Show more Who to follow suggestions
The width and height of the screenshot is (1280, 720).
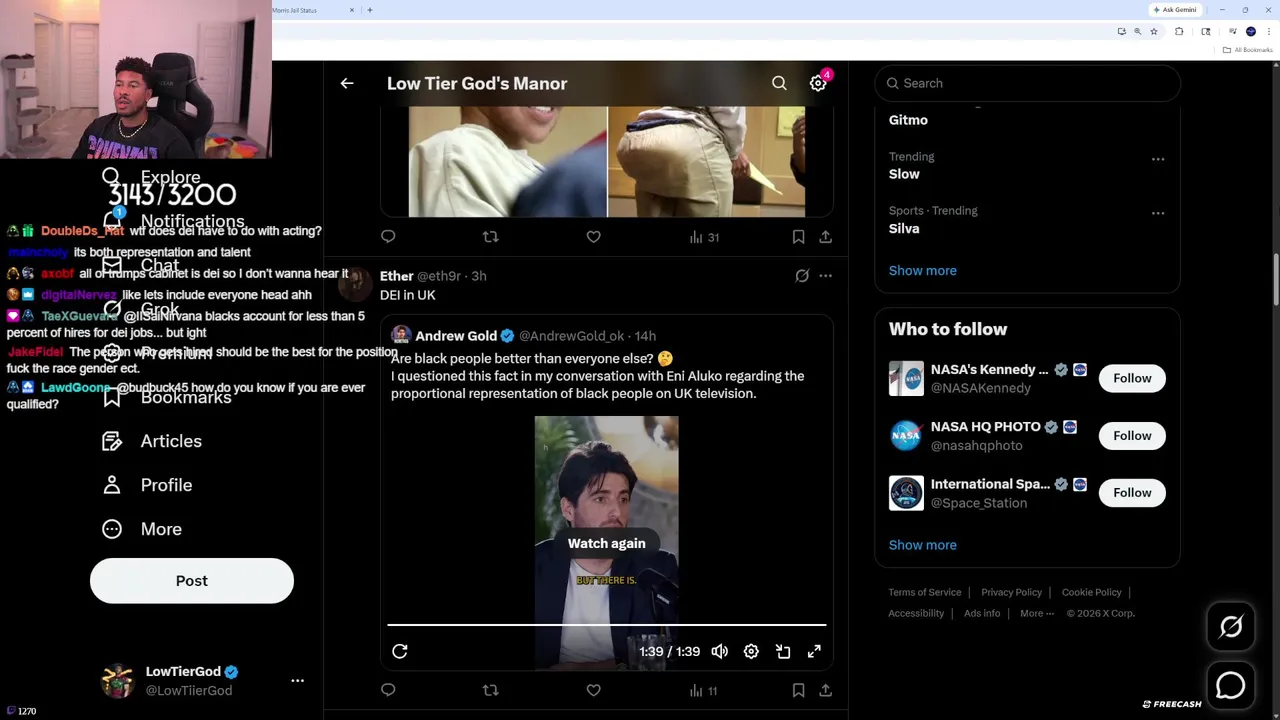coord(922,545)
